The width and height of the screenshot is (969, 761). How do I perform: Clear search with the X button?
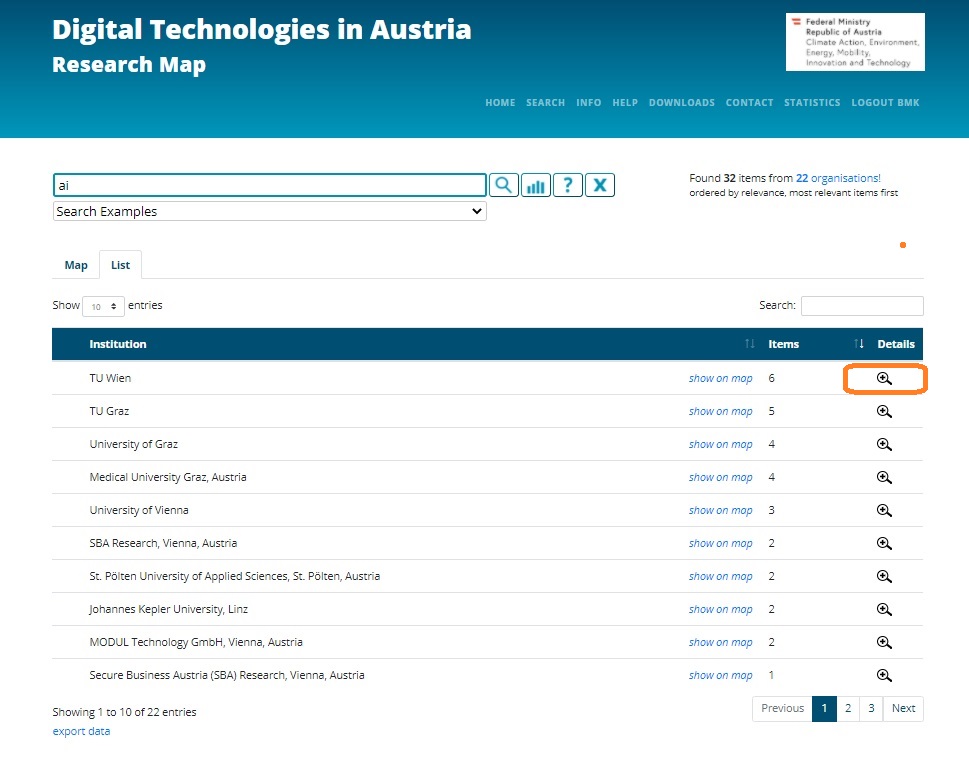point(600,185)
